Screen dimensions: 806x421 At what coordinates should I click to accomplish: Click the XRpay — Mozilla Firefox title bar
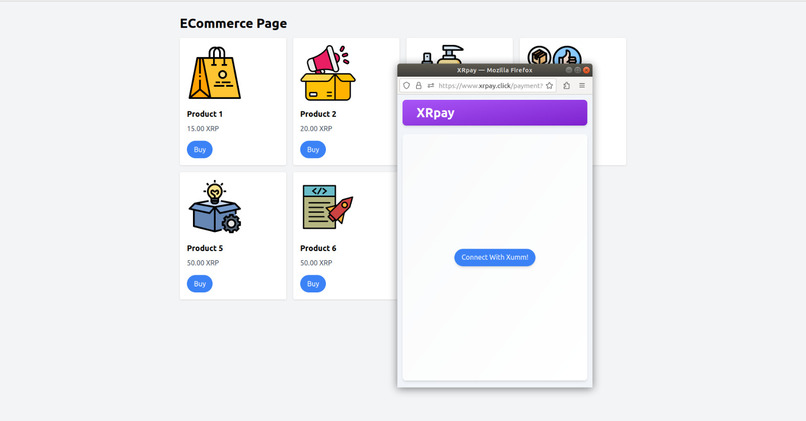pyautogui.click(x=494, y=70)
